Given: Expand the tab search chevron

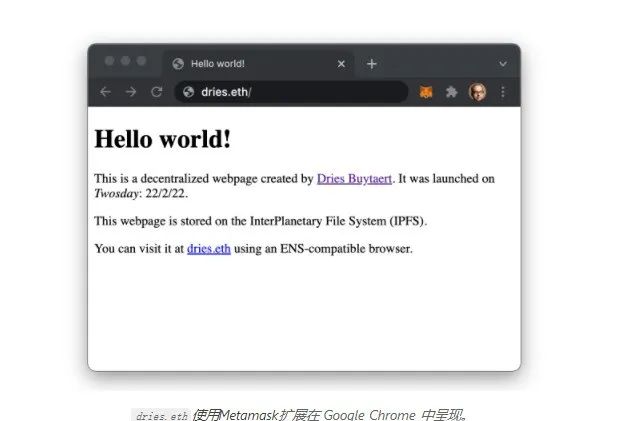Looking at the screenshot, I should (x=503, y=64).
